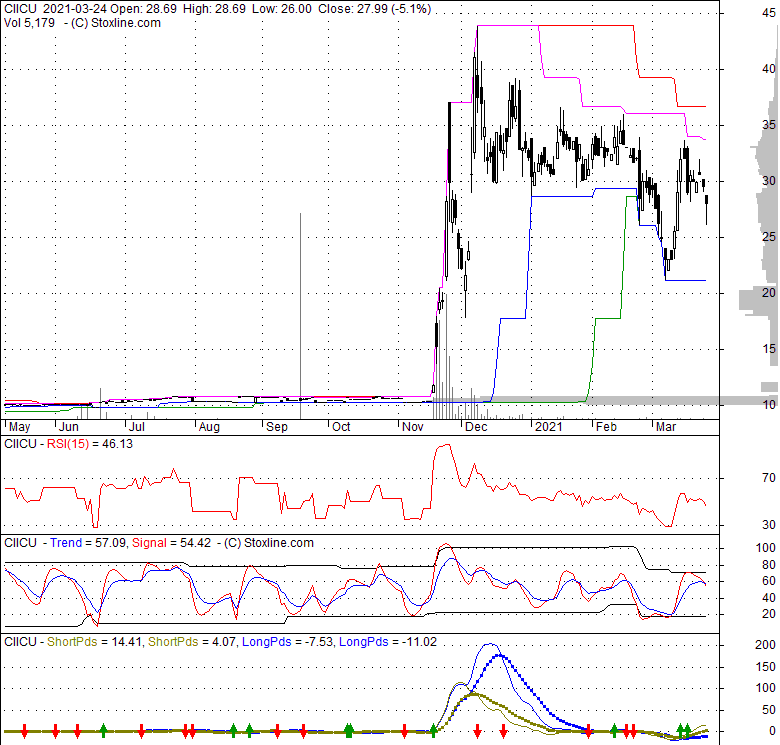Select the Dec label on the time axis
Viewport: 780px width, 745px height.
[x=476, y=427]
